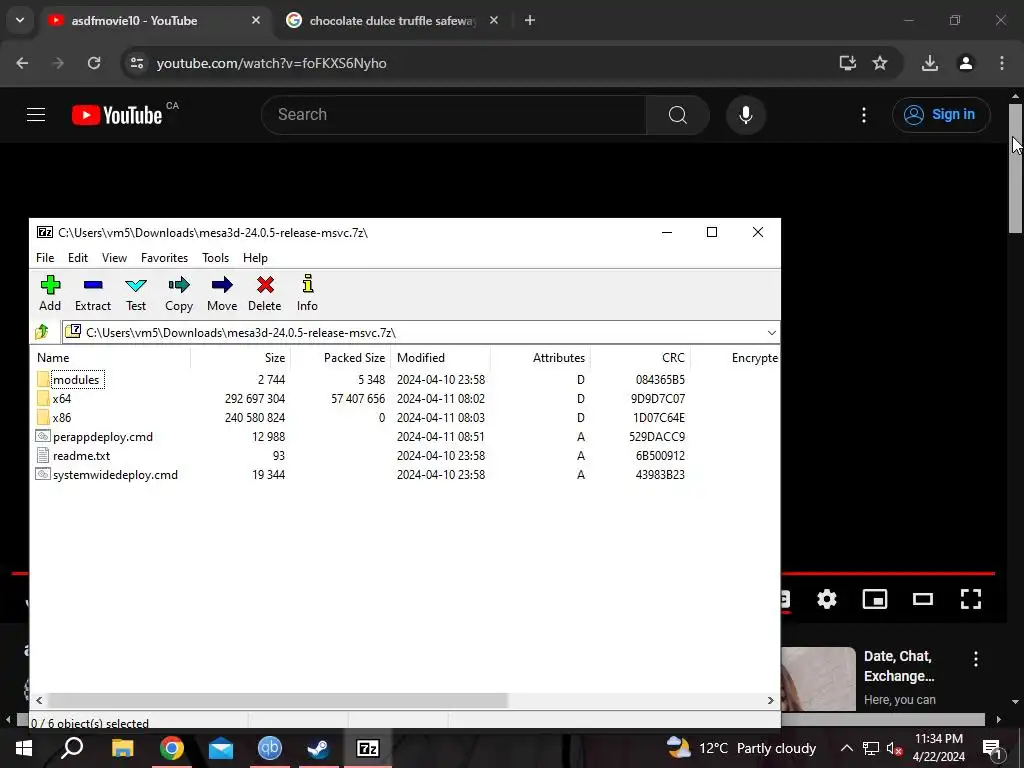Sort by CRC column header

click(640, 358)
